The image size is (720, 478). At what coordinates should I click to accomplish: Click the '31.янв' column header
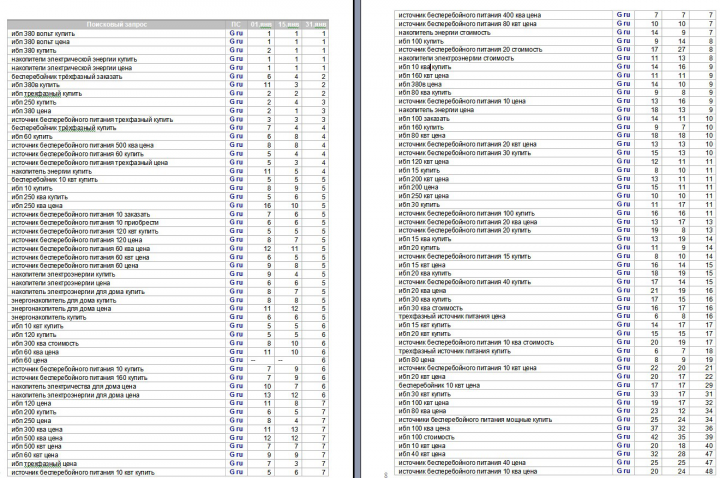(x=315, y=24)
